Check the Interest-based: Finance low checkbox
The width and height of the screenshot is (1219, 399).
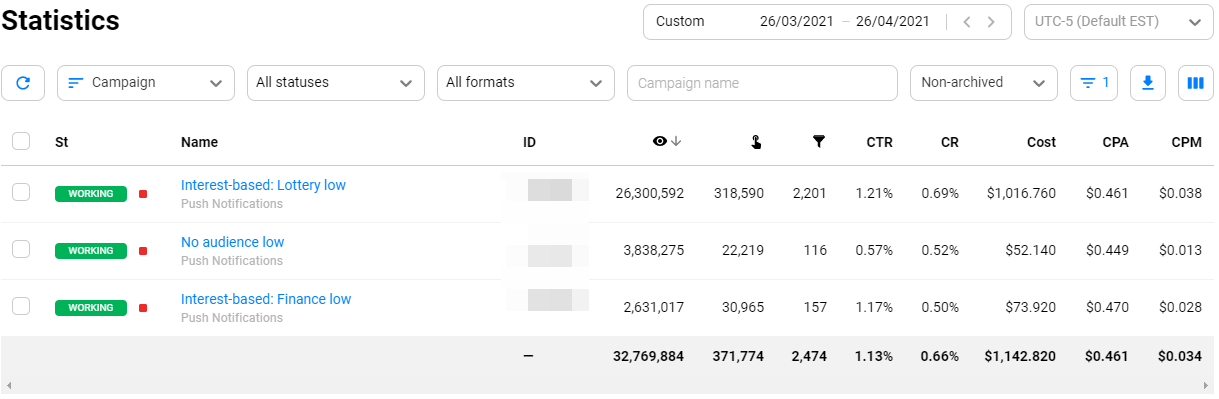click(21, 307)
